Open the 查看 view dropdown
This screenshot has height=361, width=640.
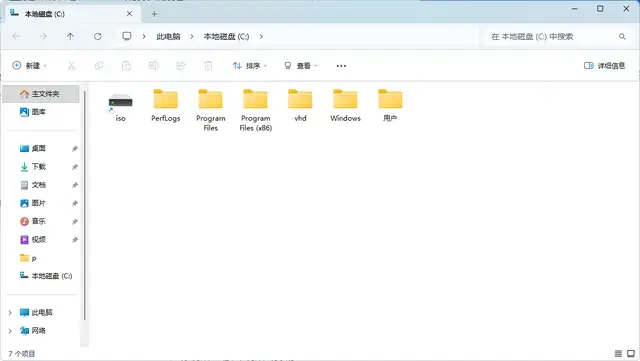pos(301,65)
